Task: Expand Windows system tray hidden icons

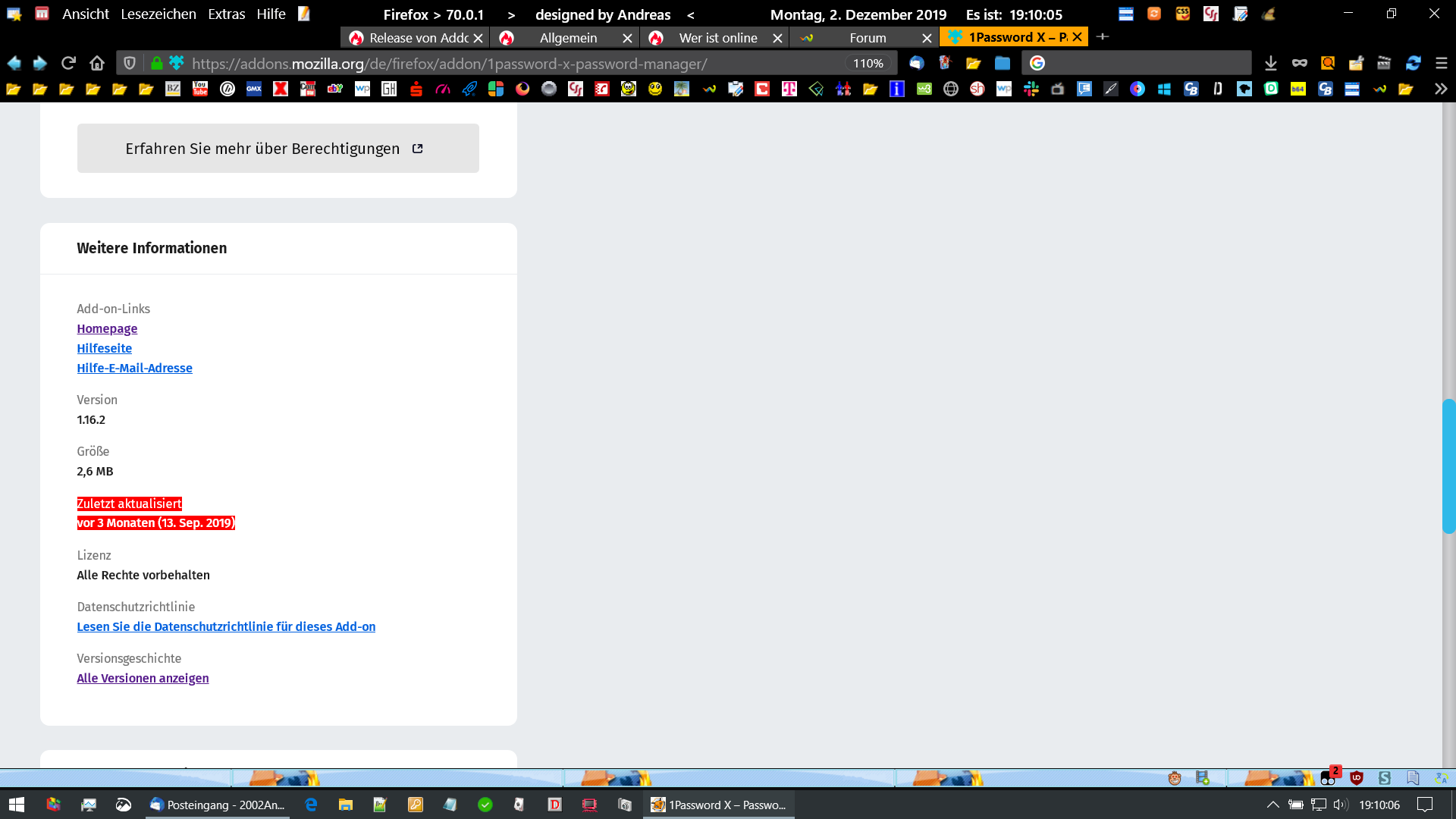Action: [1272, 805]
